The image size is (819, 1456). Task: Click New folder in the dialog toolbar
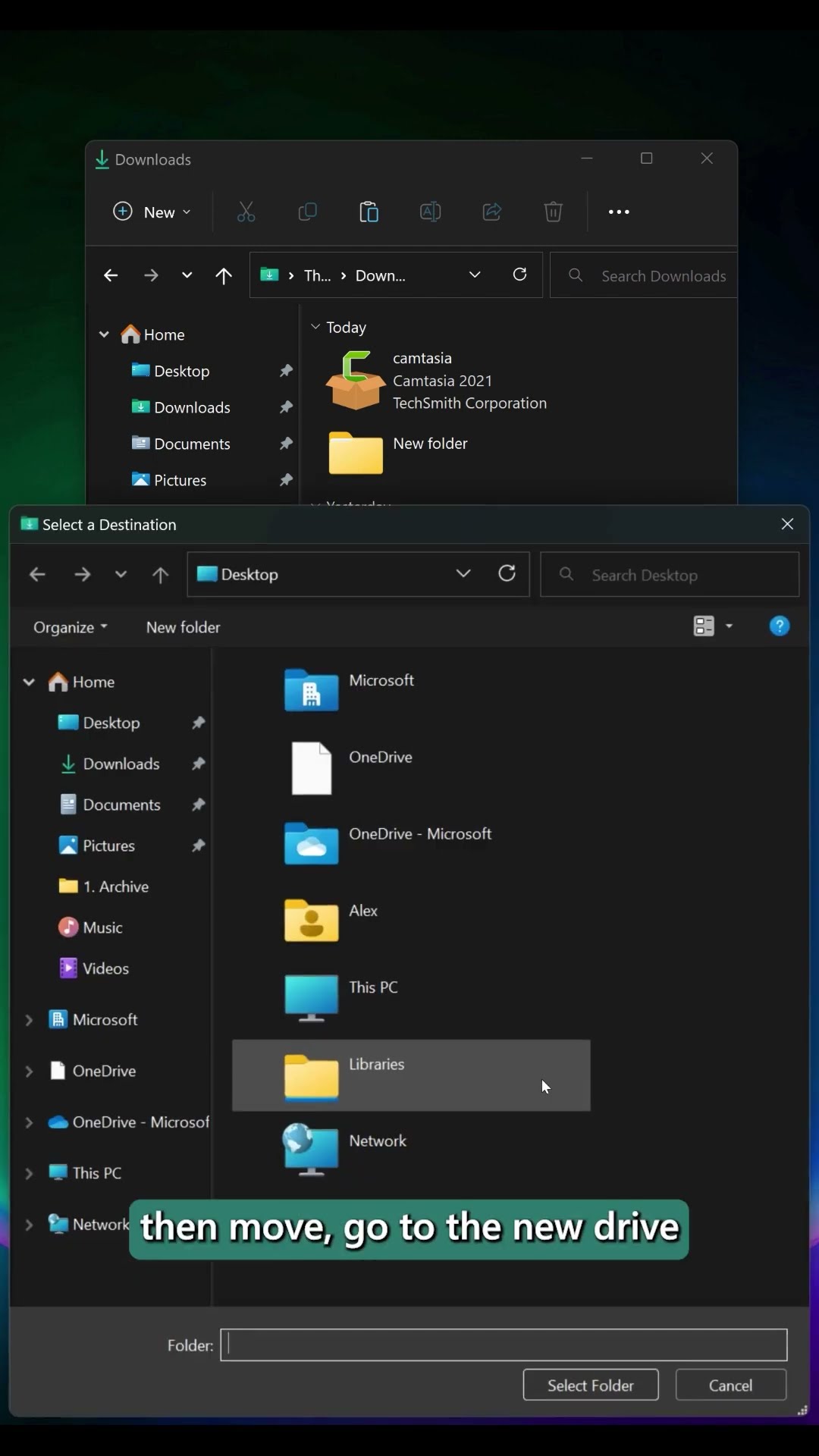[184, 627]
